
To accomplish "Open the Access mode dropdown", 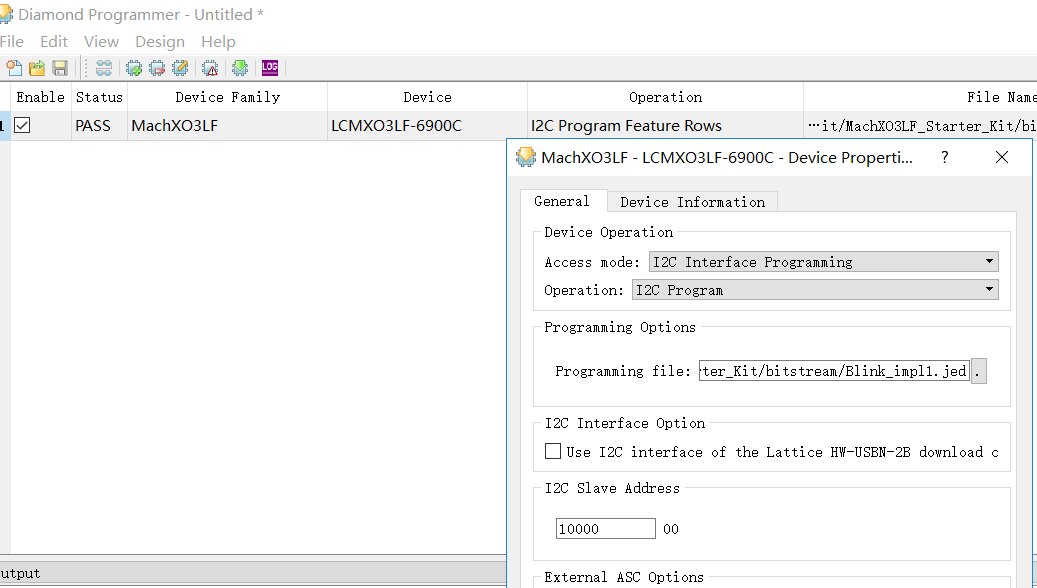I will pos(988,261).
